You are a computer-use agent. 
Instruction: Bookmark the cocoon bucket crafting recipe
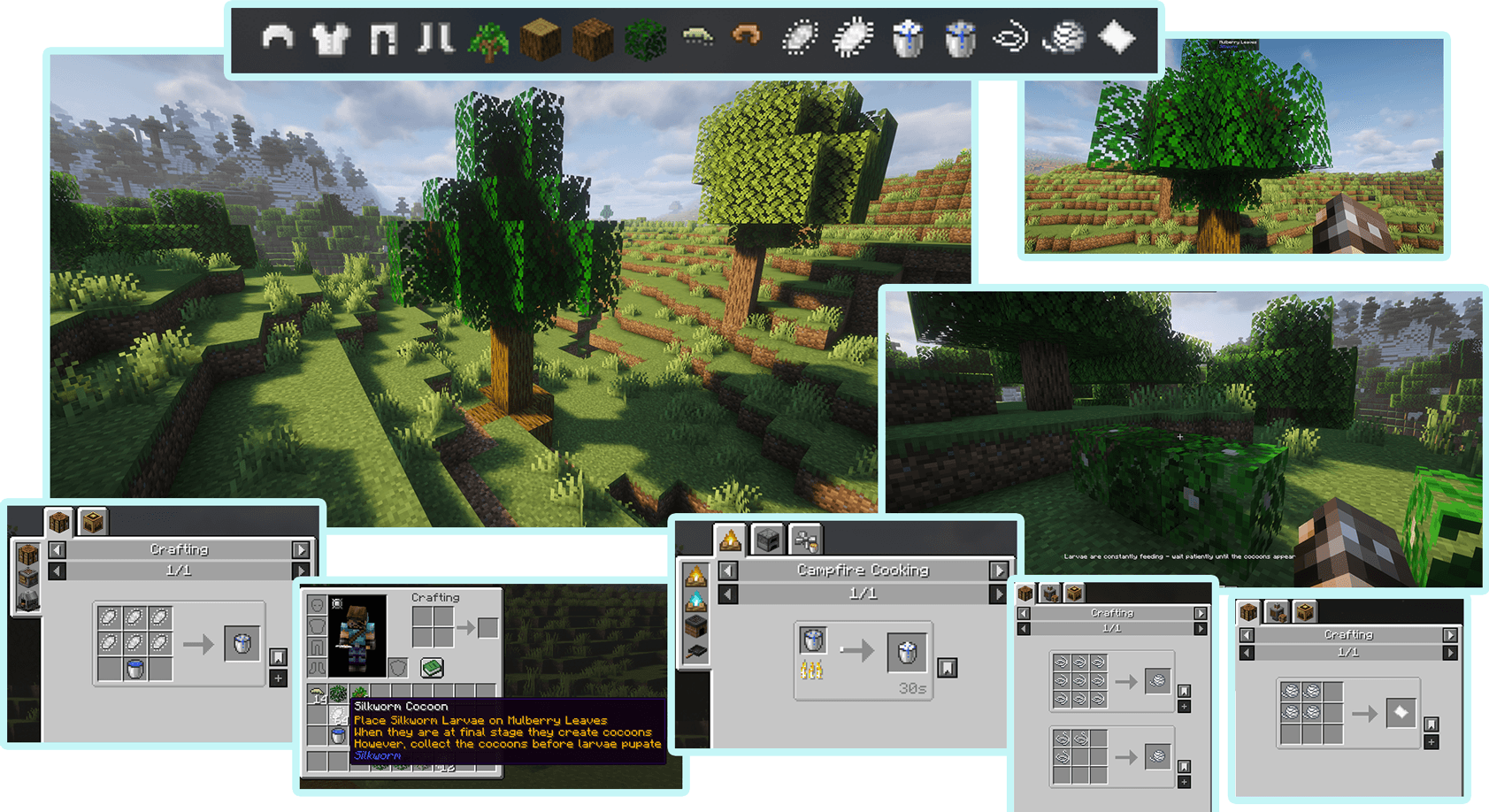(x=279, y=655)
